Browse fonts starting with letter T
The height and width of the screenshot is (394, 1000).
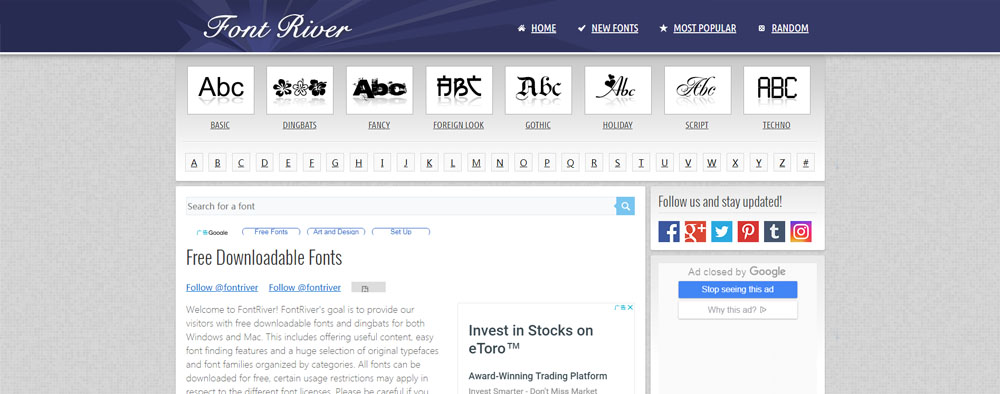tap(641, 163)
